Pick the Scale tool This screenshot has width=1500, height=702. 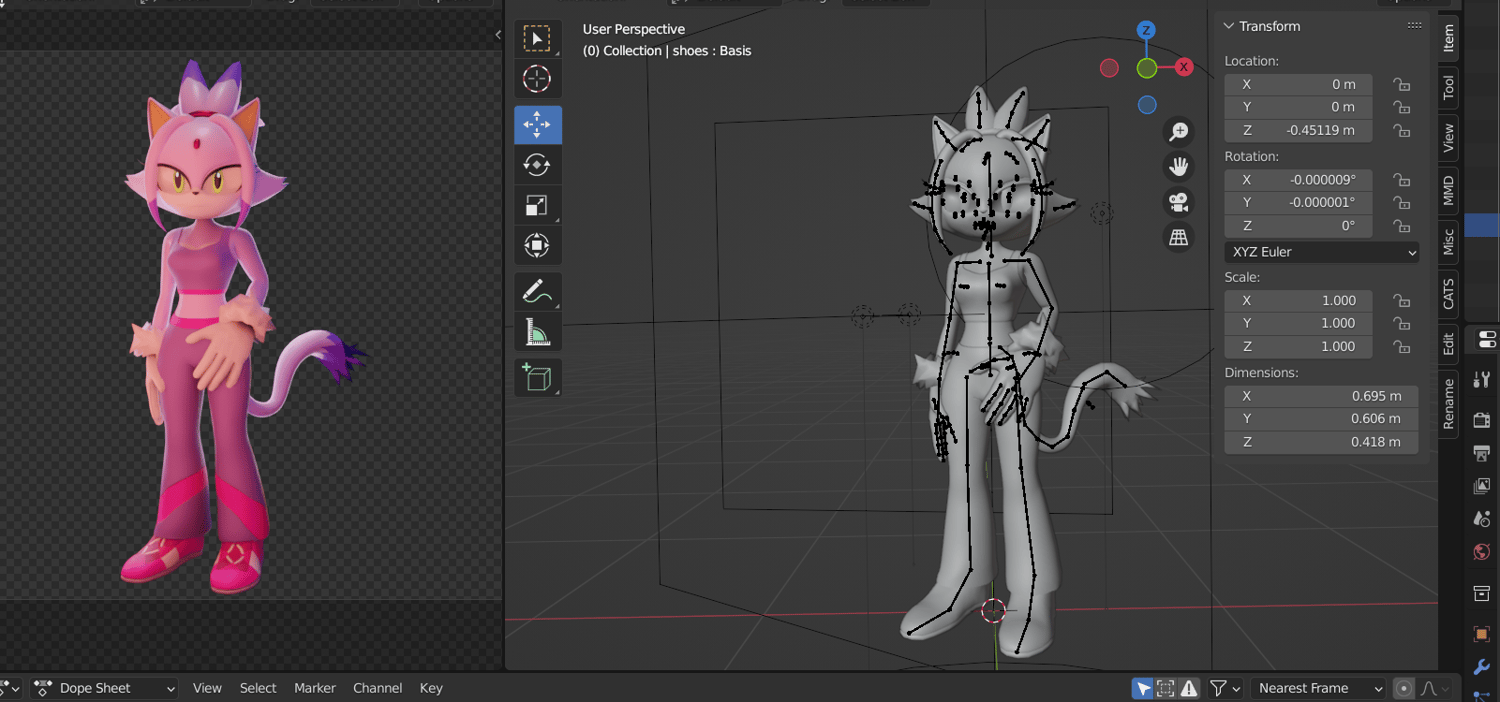(538, 205)
